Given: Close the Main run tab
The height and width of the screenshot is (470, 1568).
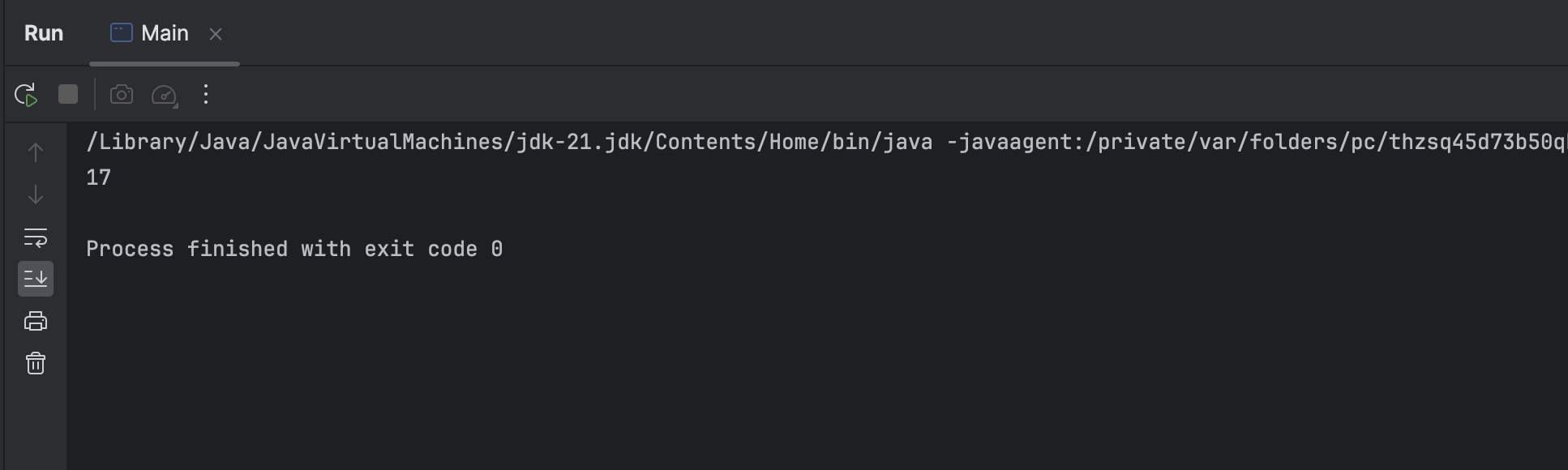Looking at the screenshot, I should click(216, 34).
